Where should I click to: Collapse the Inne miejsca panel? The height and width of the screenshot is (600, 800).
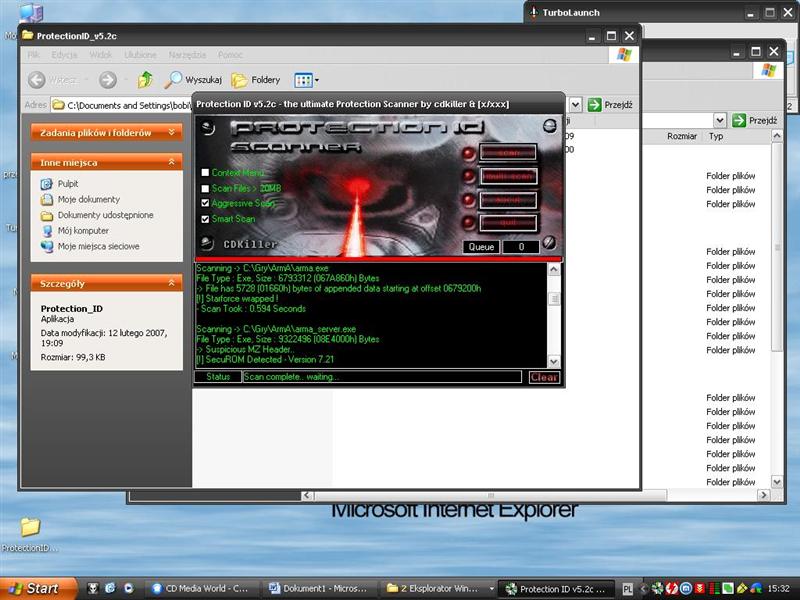click(172, 162)
